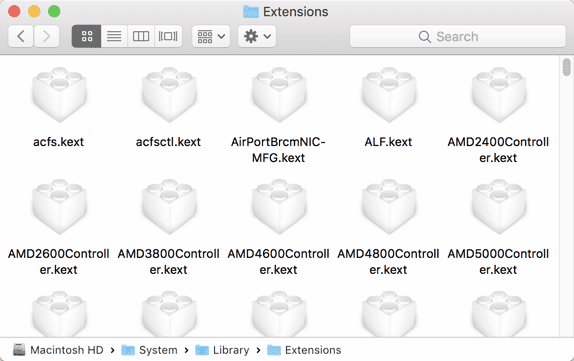Viewport: 574px width, 361px height.
Task: Select the AMD2600Controller.kext icon
Action: 59,206
